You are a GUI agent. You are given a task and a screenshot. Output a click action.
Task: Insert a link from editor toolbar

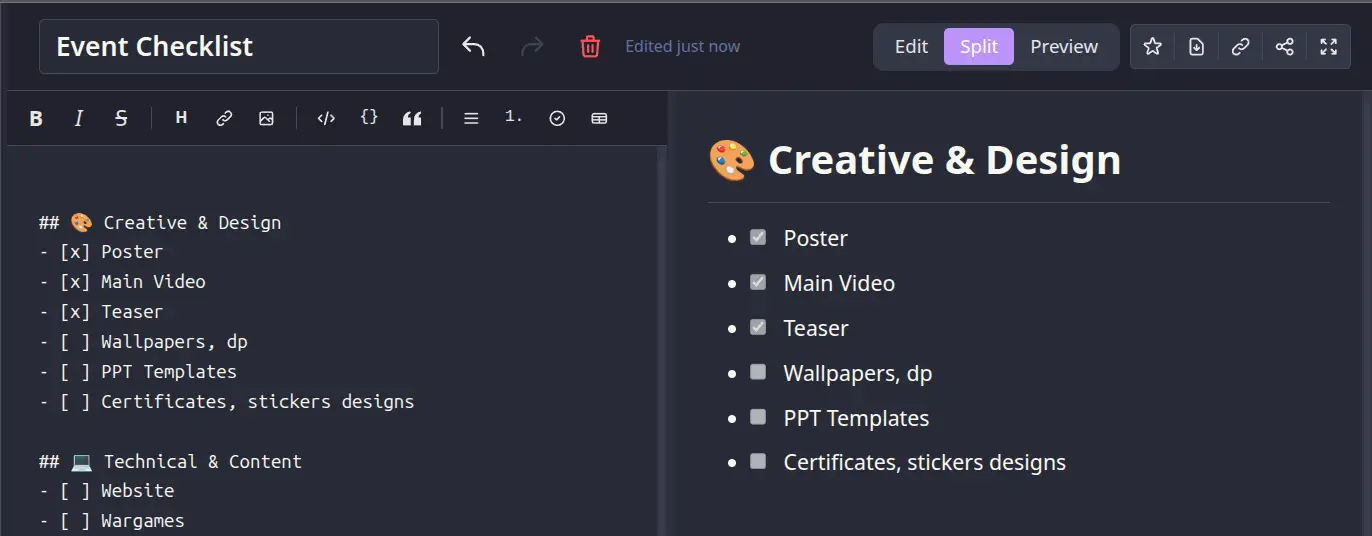(x=224, y=118)
